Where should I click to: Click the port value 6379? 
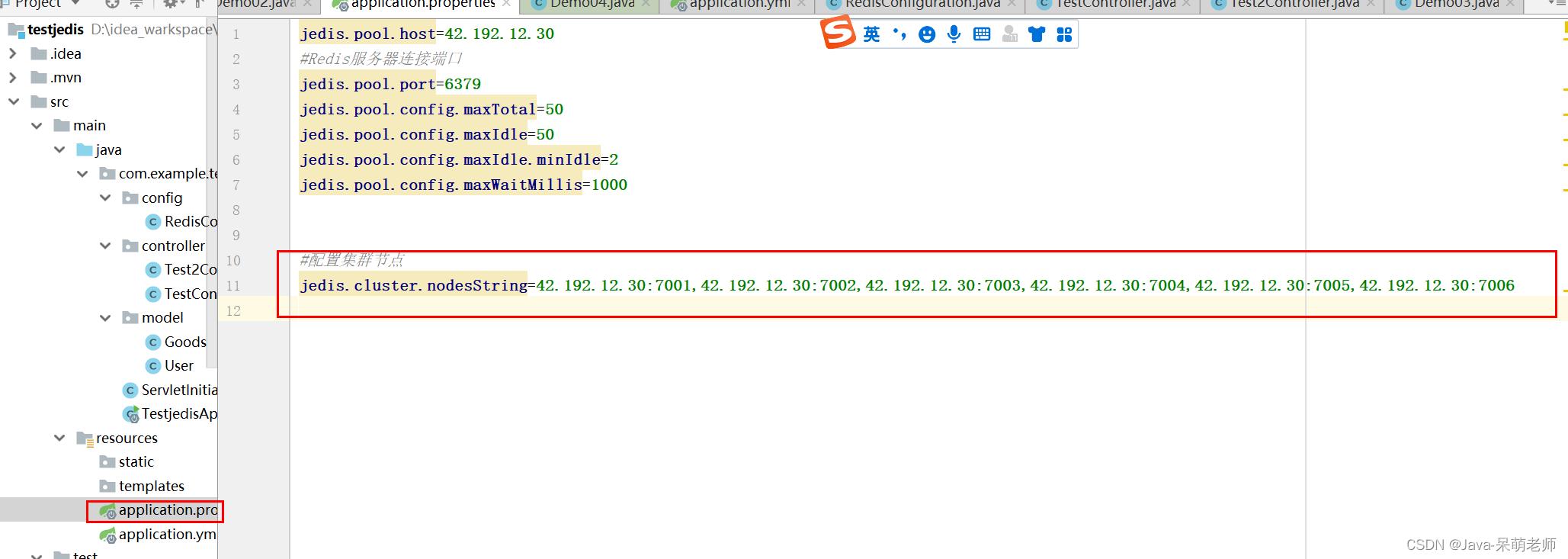[463, 85]
